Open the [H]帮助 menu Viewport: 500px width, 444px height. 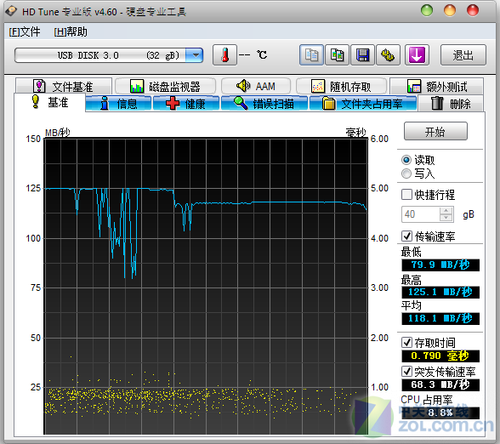[x=71, y=32]
